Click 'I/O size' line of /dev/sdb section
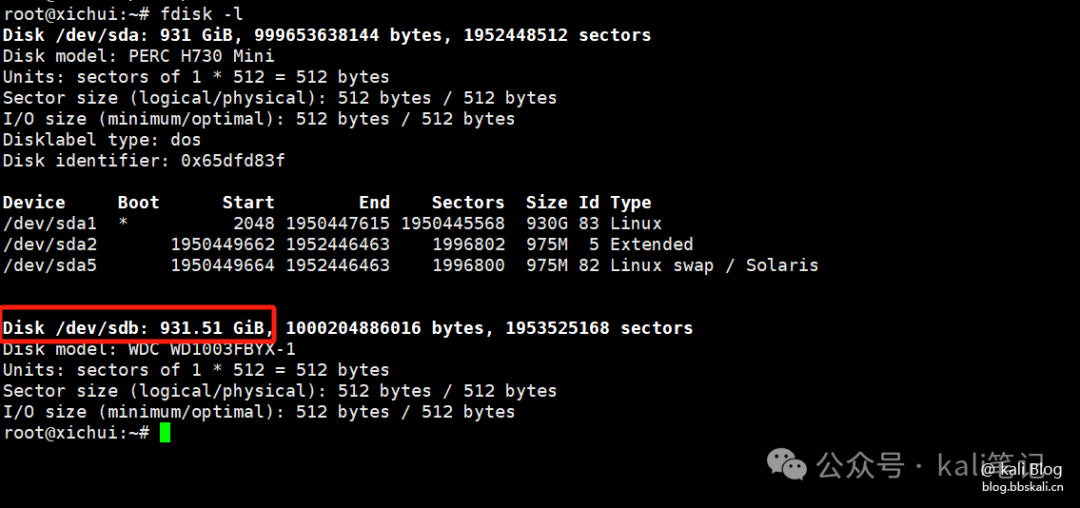This screenshot has width=1080, height=508. 259,412
